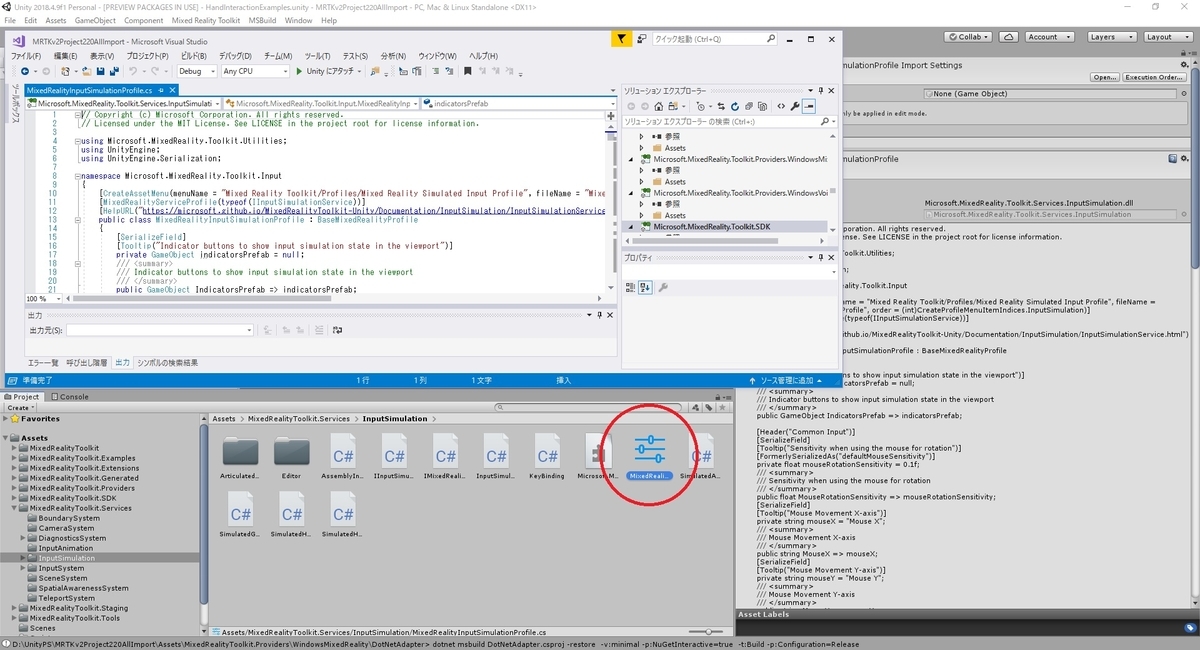Open the Editor folder in Unity Project
The image size is (1200, 650).
(291, 455)
